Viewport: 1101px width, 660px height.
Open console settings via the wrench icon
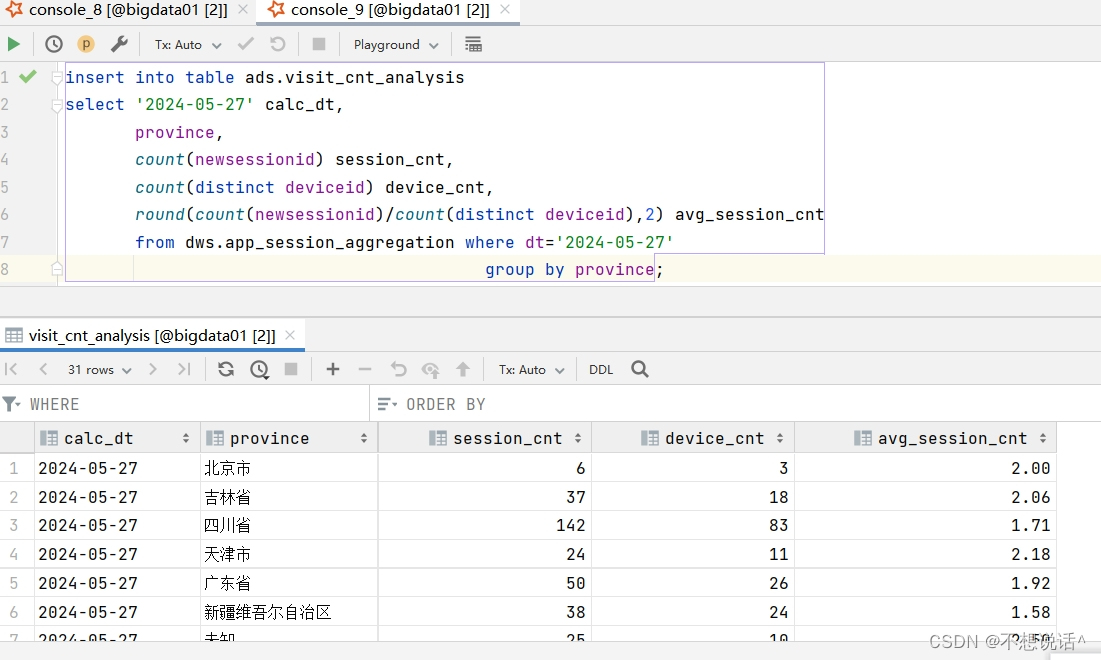(120, 44)
